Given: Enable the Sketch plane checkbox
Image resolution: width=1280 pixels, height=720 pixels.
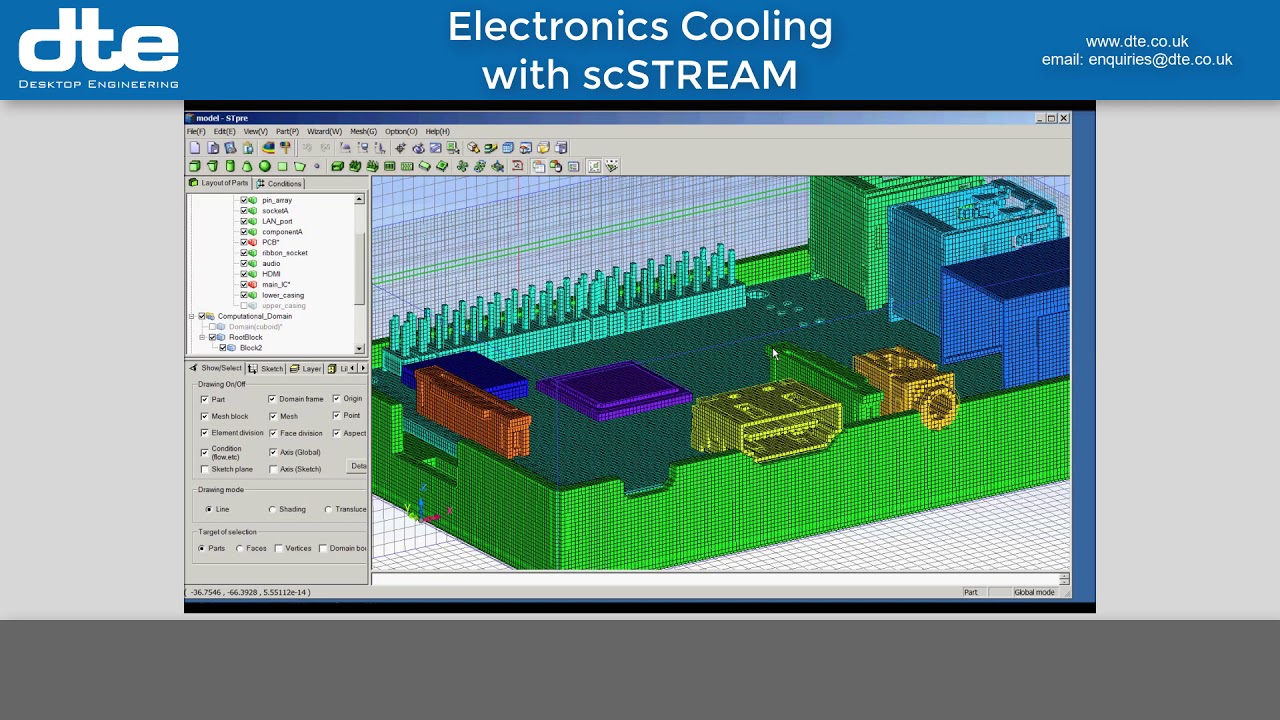Looking at the screenshot, I should (x=205, y=469).
